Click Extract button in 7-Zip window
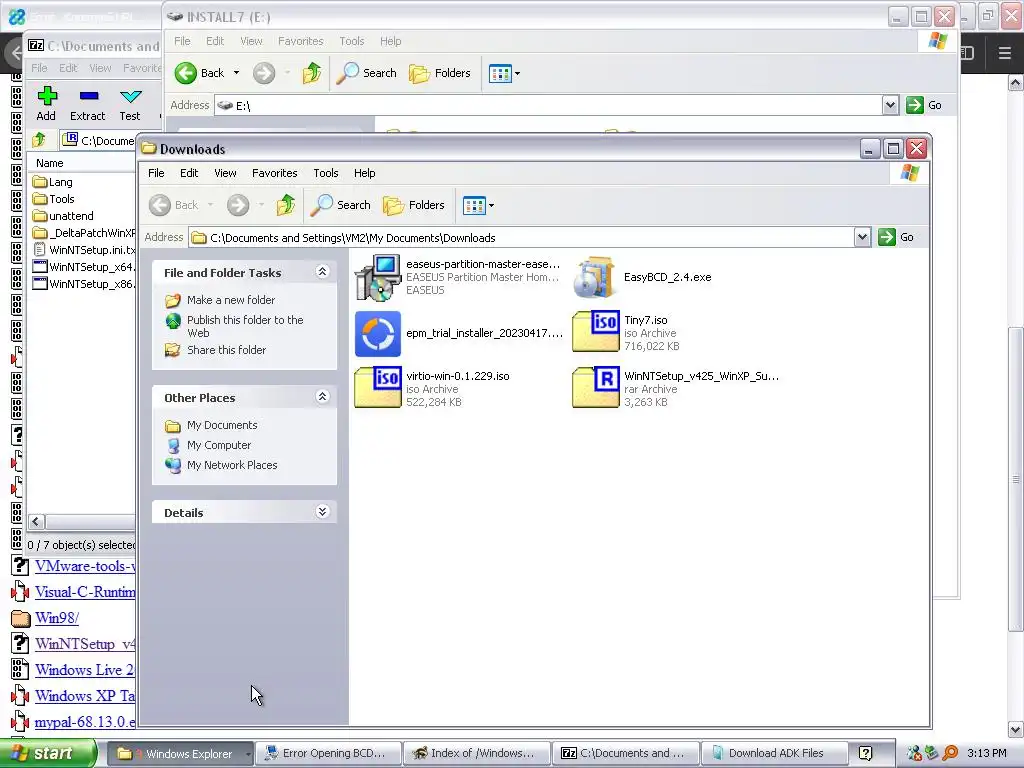Viewport: 1024px width, 768px height. pyautogui.click(x=88, y=104)
